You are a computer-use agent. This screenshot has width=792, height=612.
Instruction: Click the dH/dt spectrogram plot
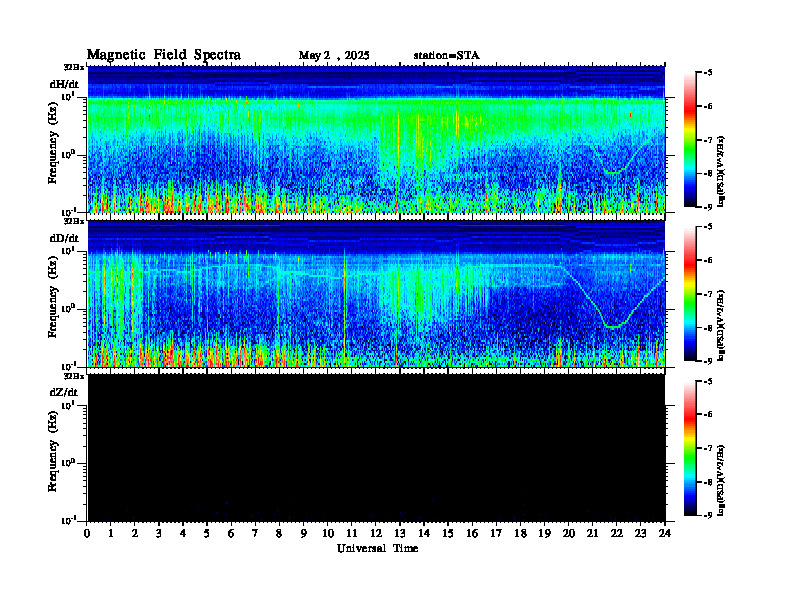click(376, 139)
